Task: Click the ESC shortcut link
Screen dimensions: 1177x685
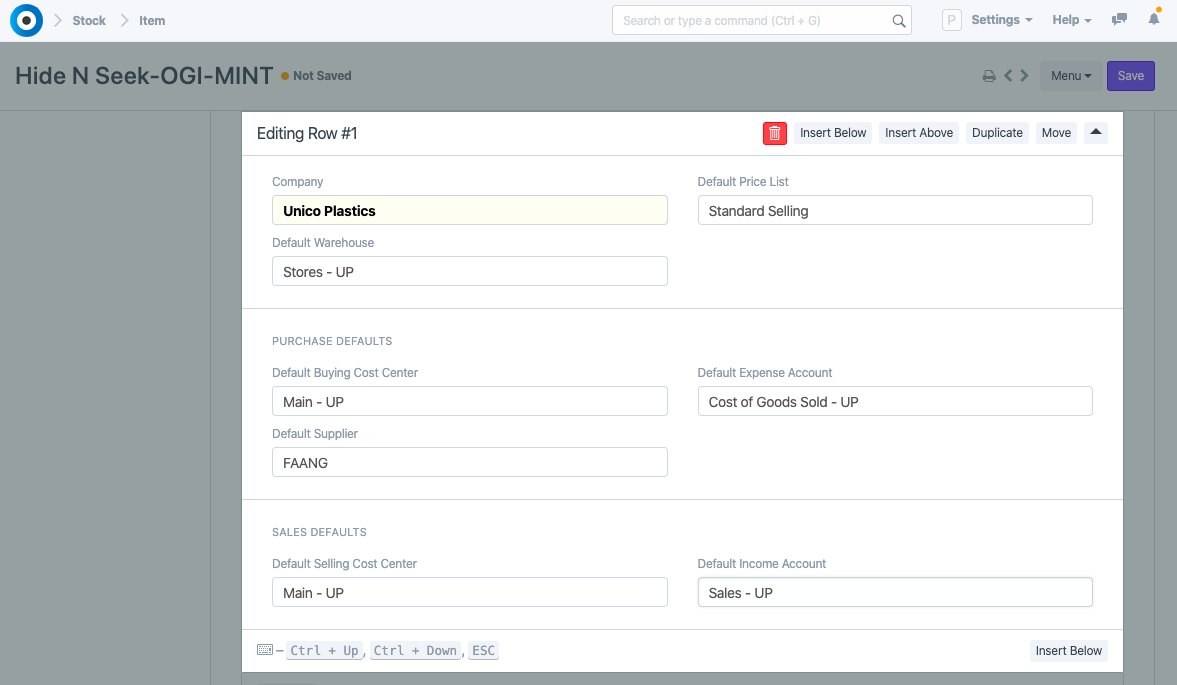Action: coord(482,650)
